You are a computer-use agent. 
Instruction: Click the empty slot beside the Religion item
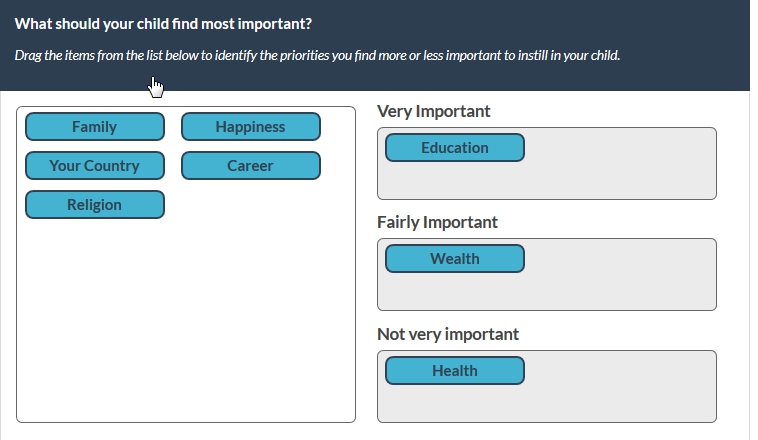click(x=251, y=205)
